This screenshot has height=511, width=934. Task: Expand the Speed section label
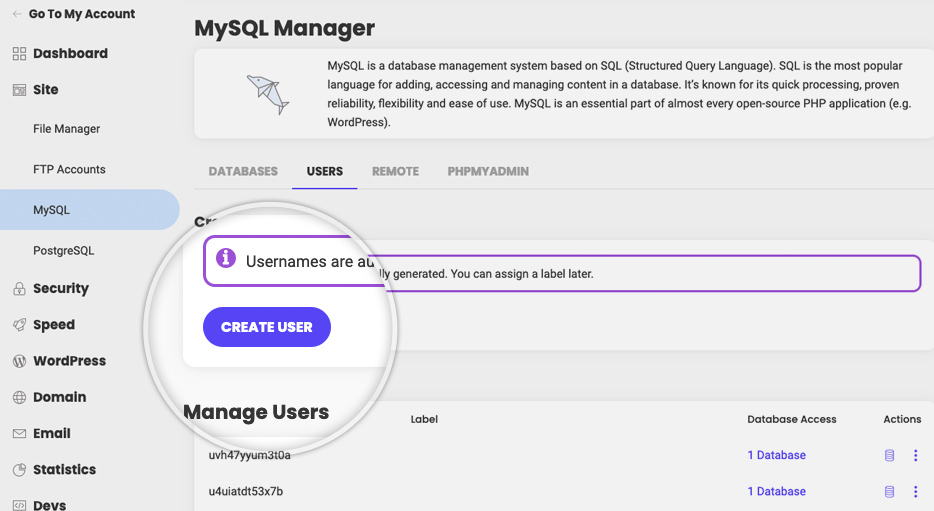point(54,325)
